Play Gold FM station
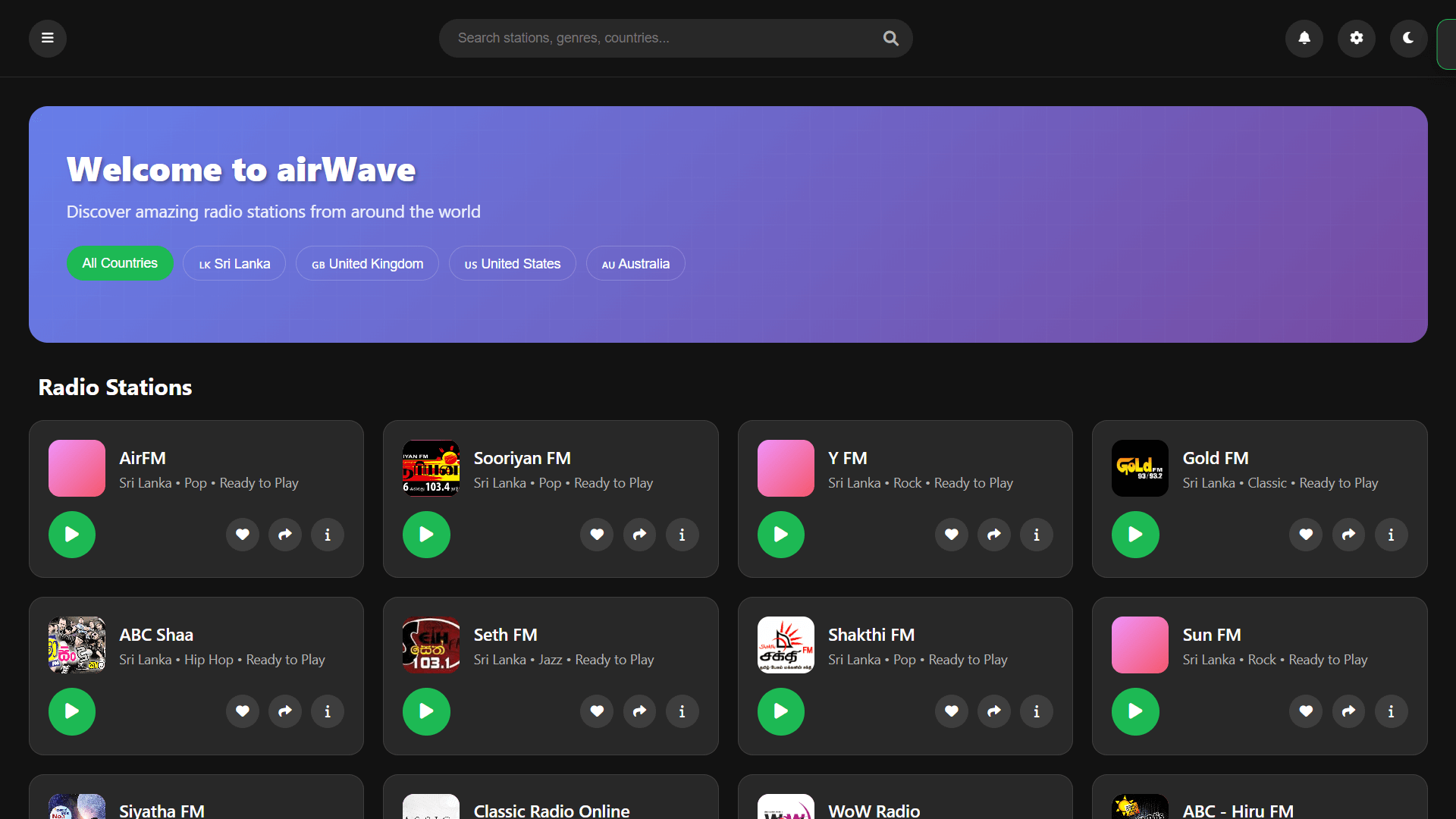 pyautogui.click(x=1135, y=535)
